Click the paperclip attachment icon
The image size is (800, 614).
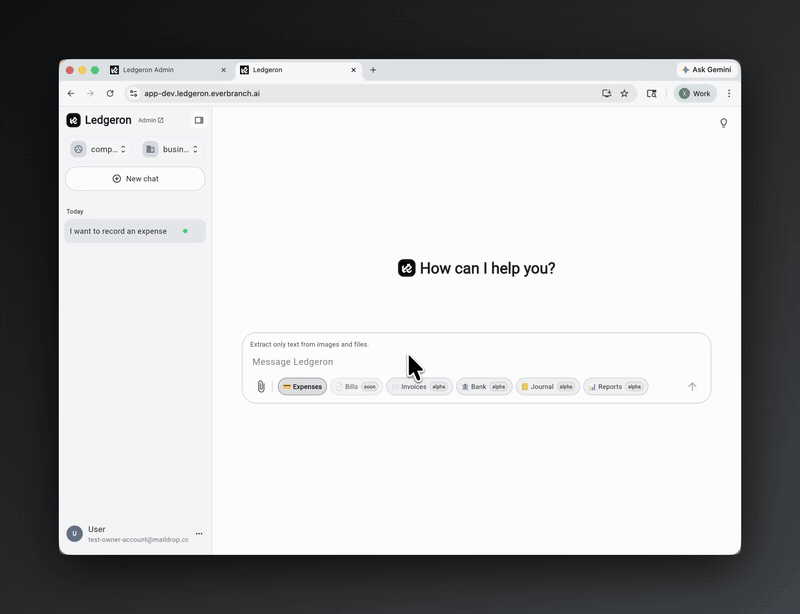(x=262, y=386)
